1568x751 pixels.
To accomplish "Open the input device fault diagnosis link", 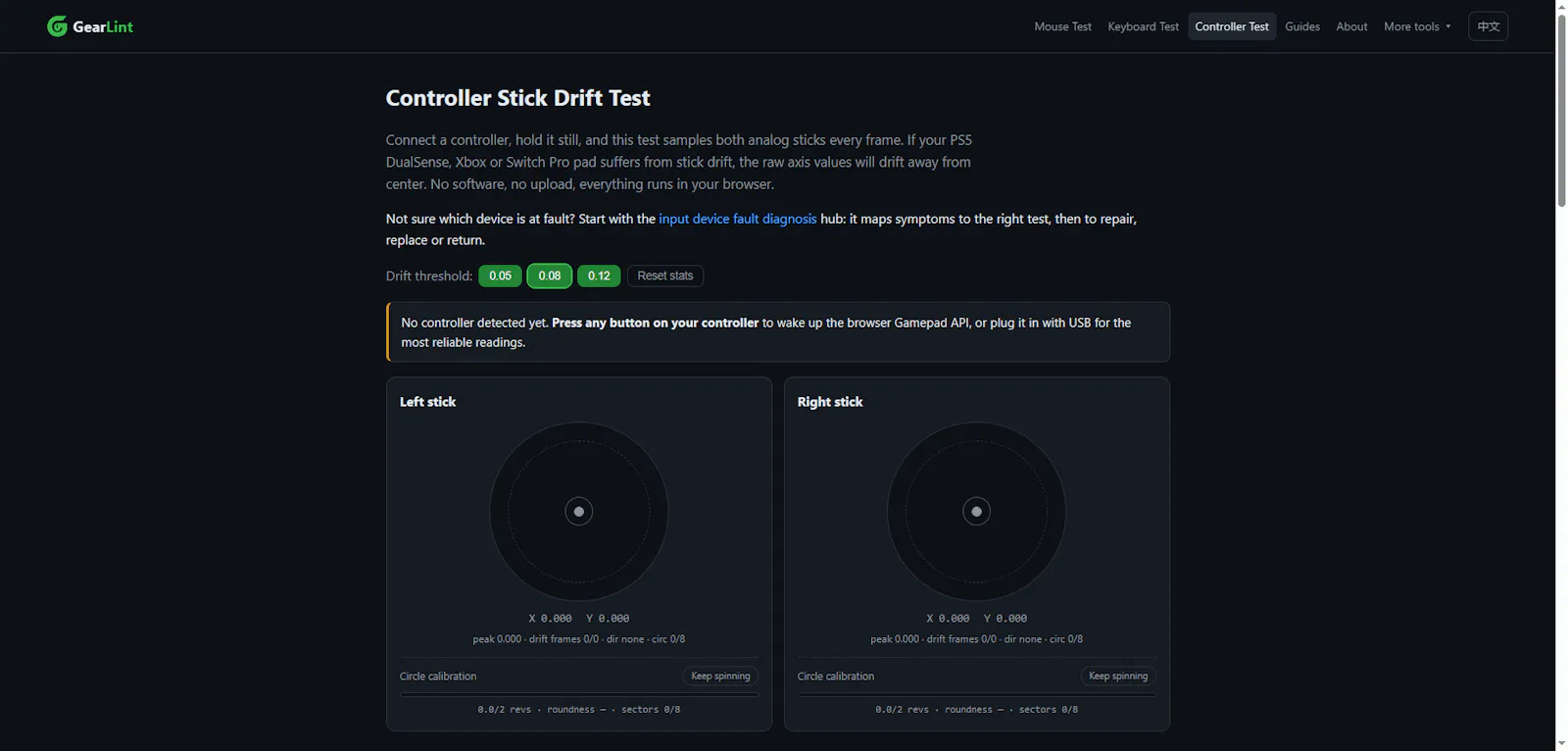I will click(x=737, y=219).
